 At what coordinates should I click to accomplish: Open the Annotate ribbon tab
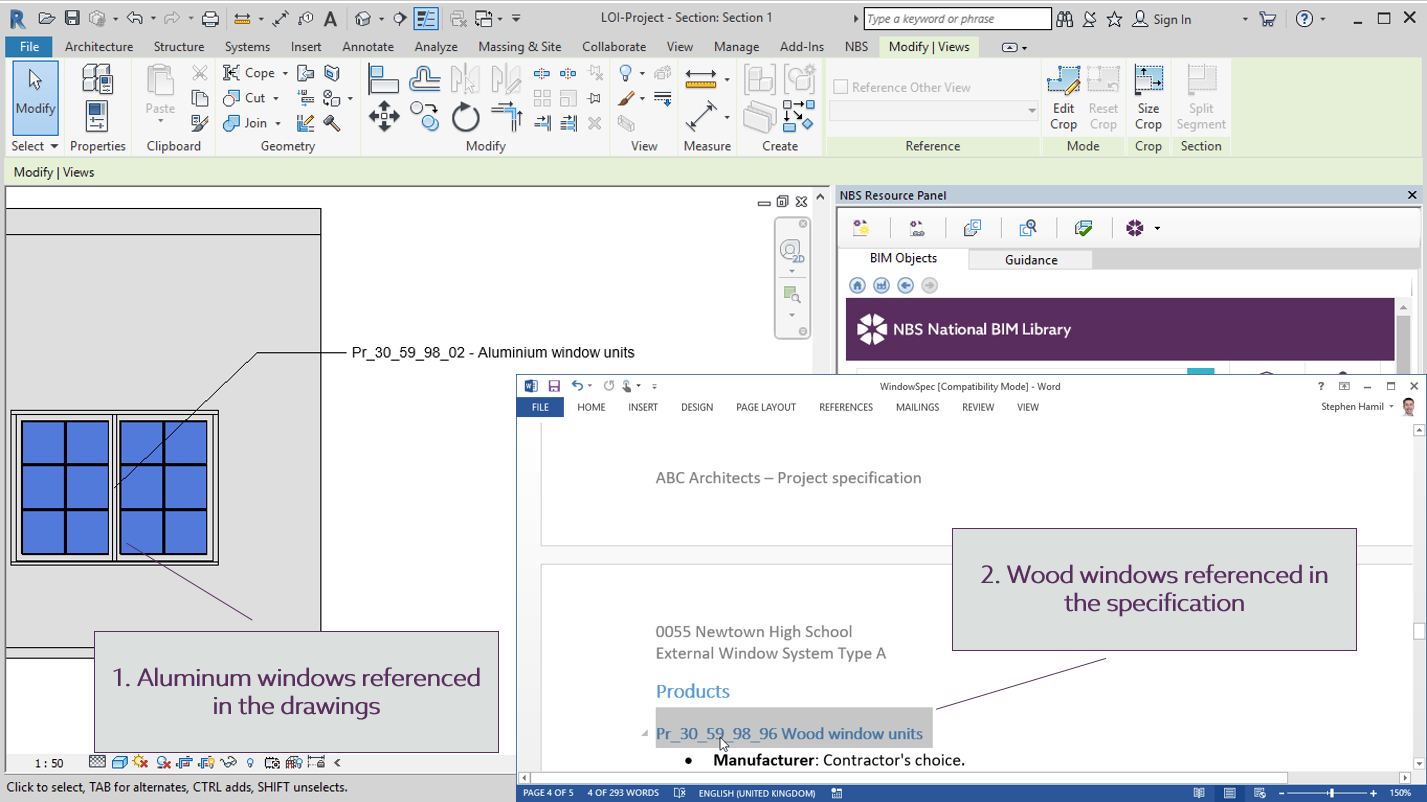tap(368, 46)
